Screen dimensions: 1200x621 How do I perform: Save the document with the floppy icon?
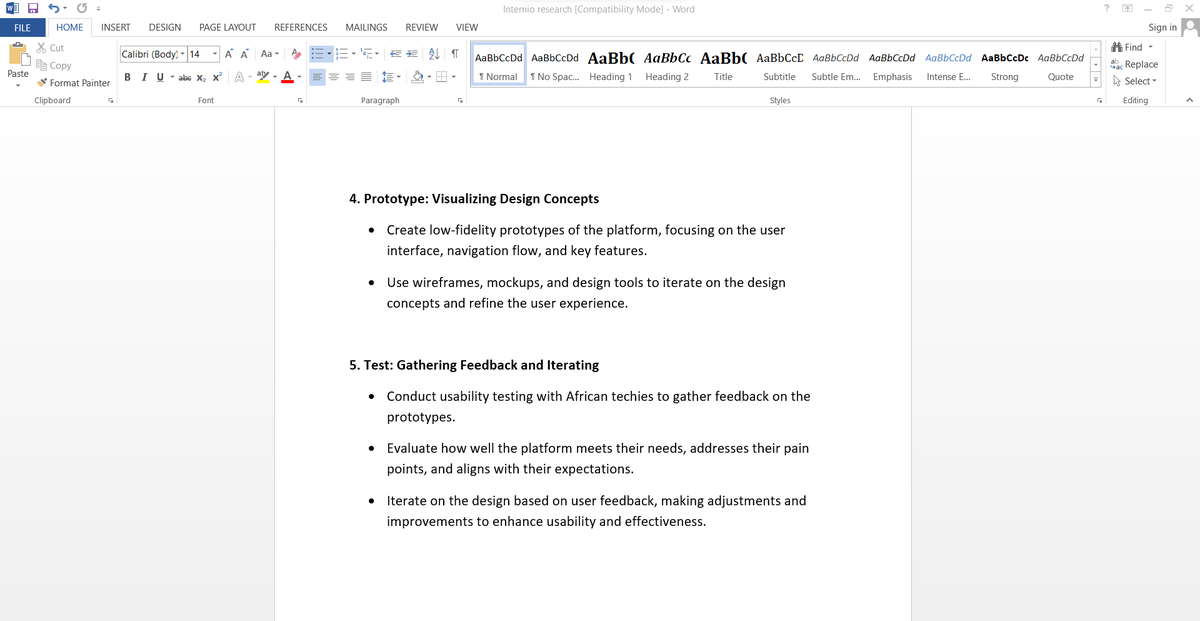click(x=32, y=9)
